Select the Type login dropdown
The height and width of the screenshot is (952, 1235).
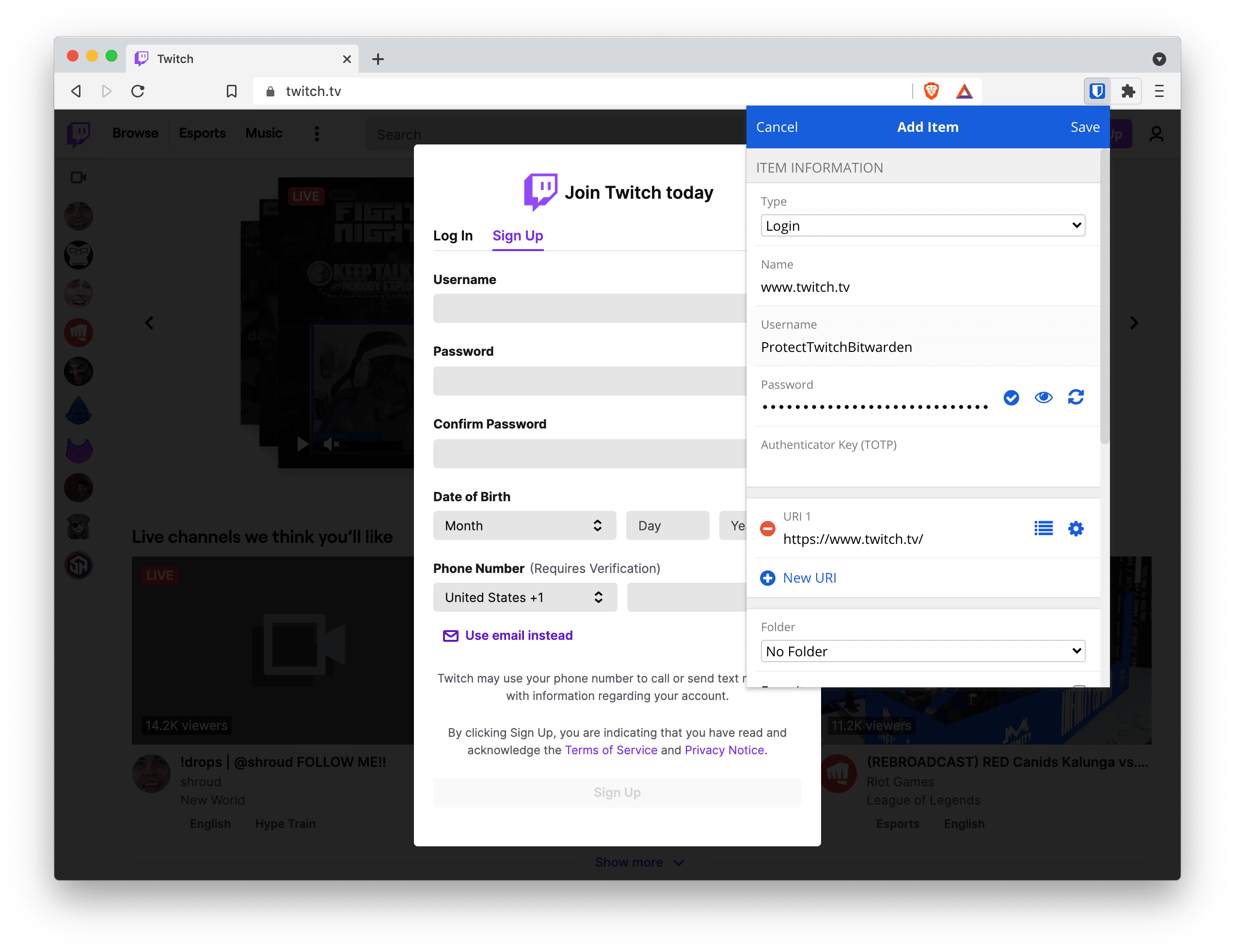point(920,225)
